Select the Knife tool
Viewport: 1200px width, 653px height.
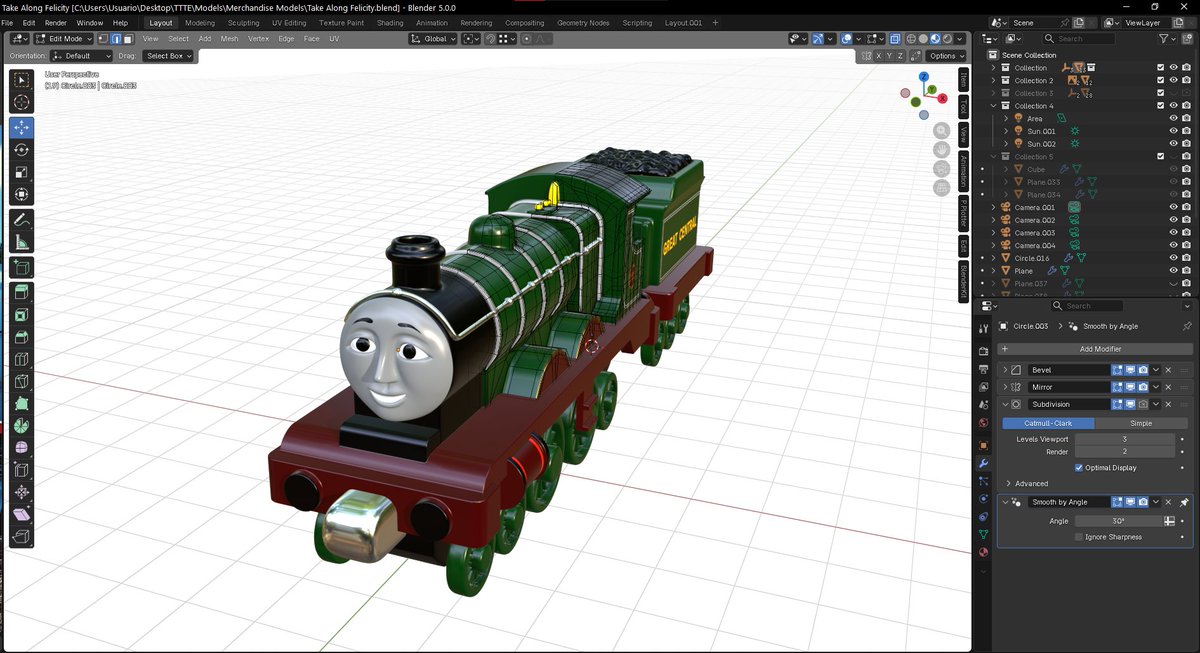[21, 381]
